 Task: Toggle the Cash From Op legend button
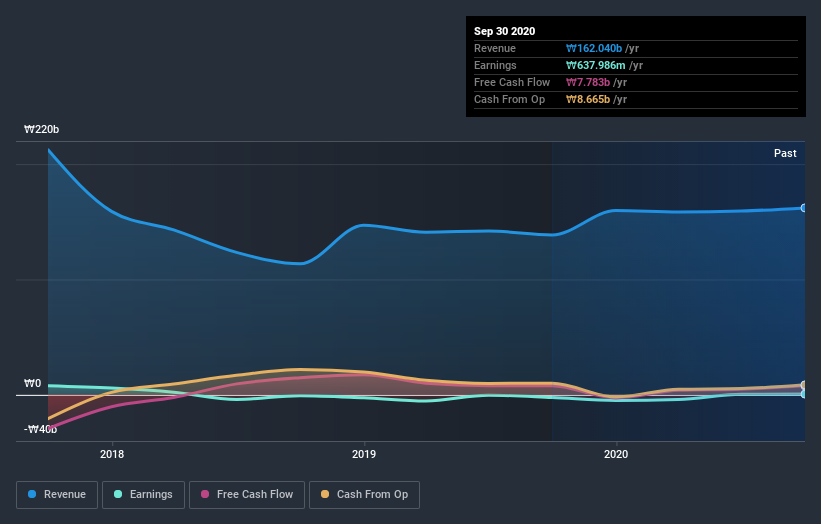pyautogui.click(x=364, y=495)
